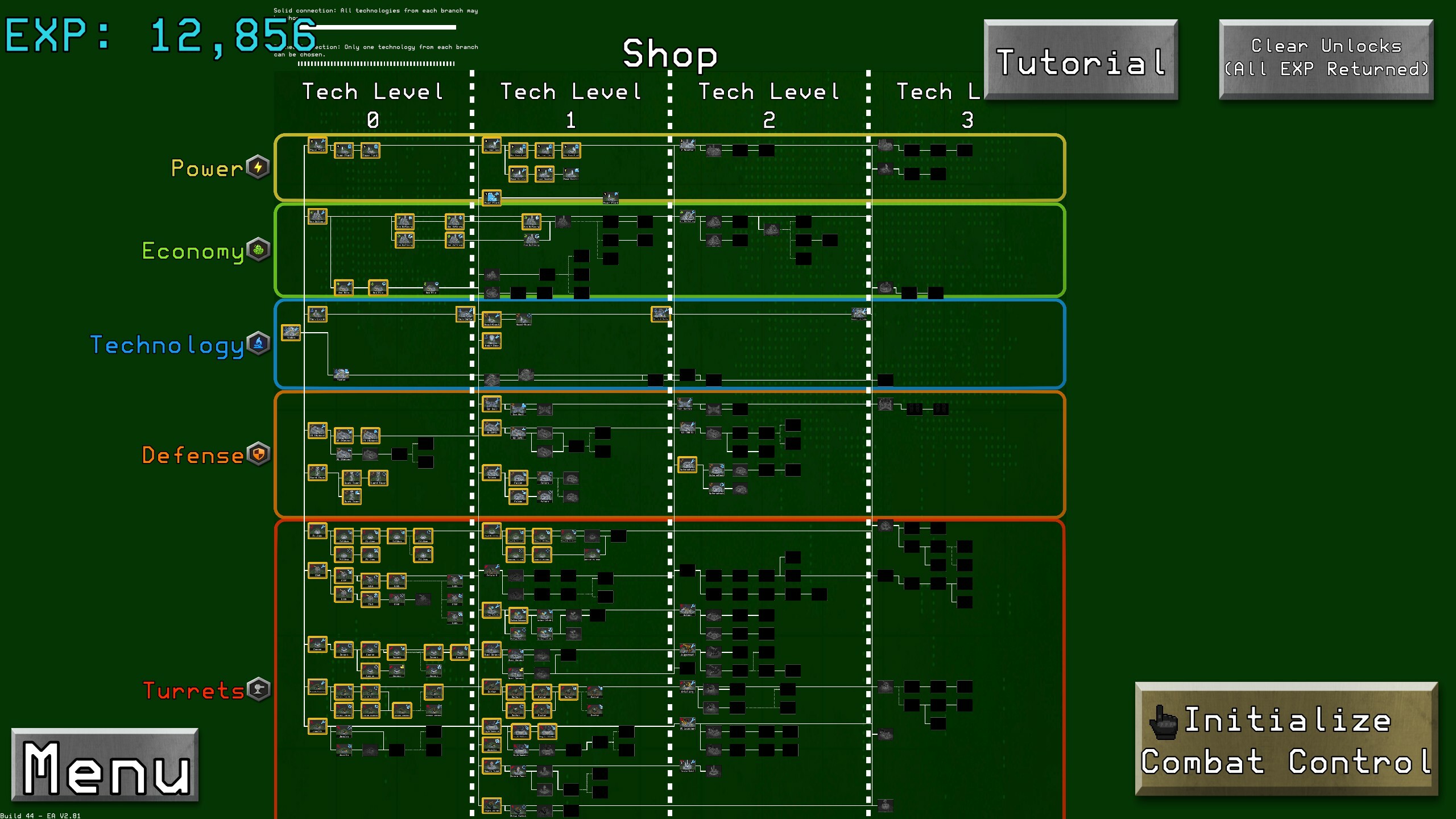Screen dimensions: 1456x819
Task: Select the Power Plant node in Tech Level 0
Action: (317, 146)
